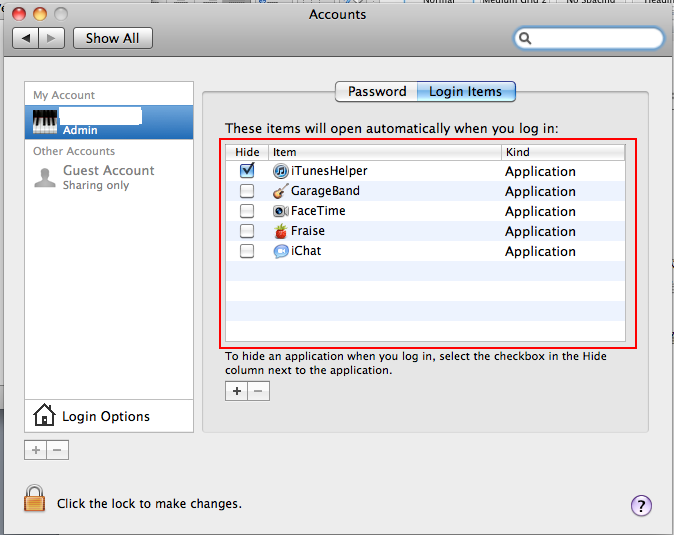Viewport: 674px width, 535px height.
Task: Enable the Hide checkbox for iChat
Action: point(247,251)
